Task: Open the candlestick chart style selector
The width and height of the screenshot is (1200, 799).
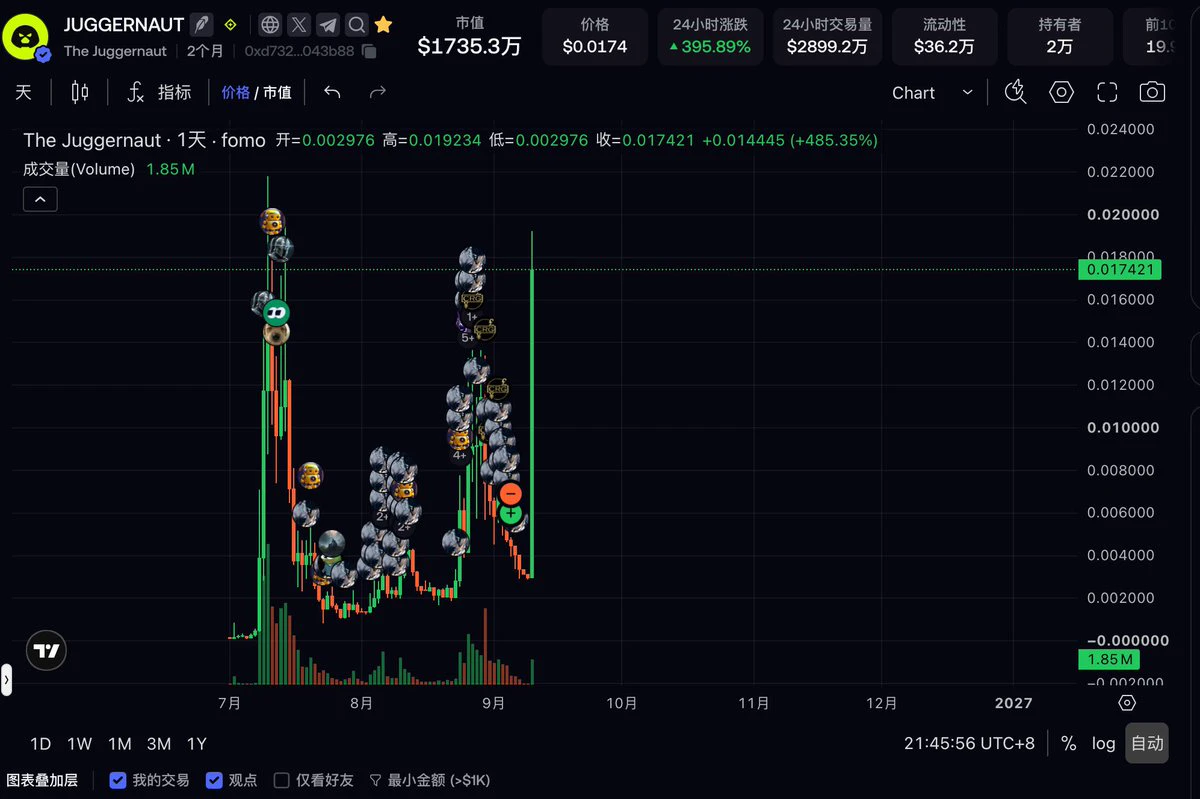Action: pyautogui.click(x=80, y=92)
